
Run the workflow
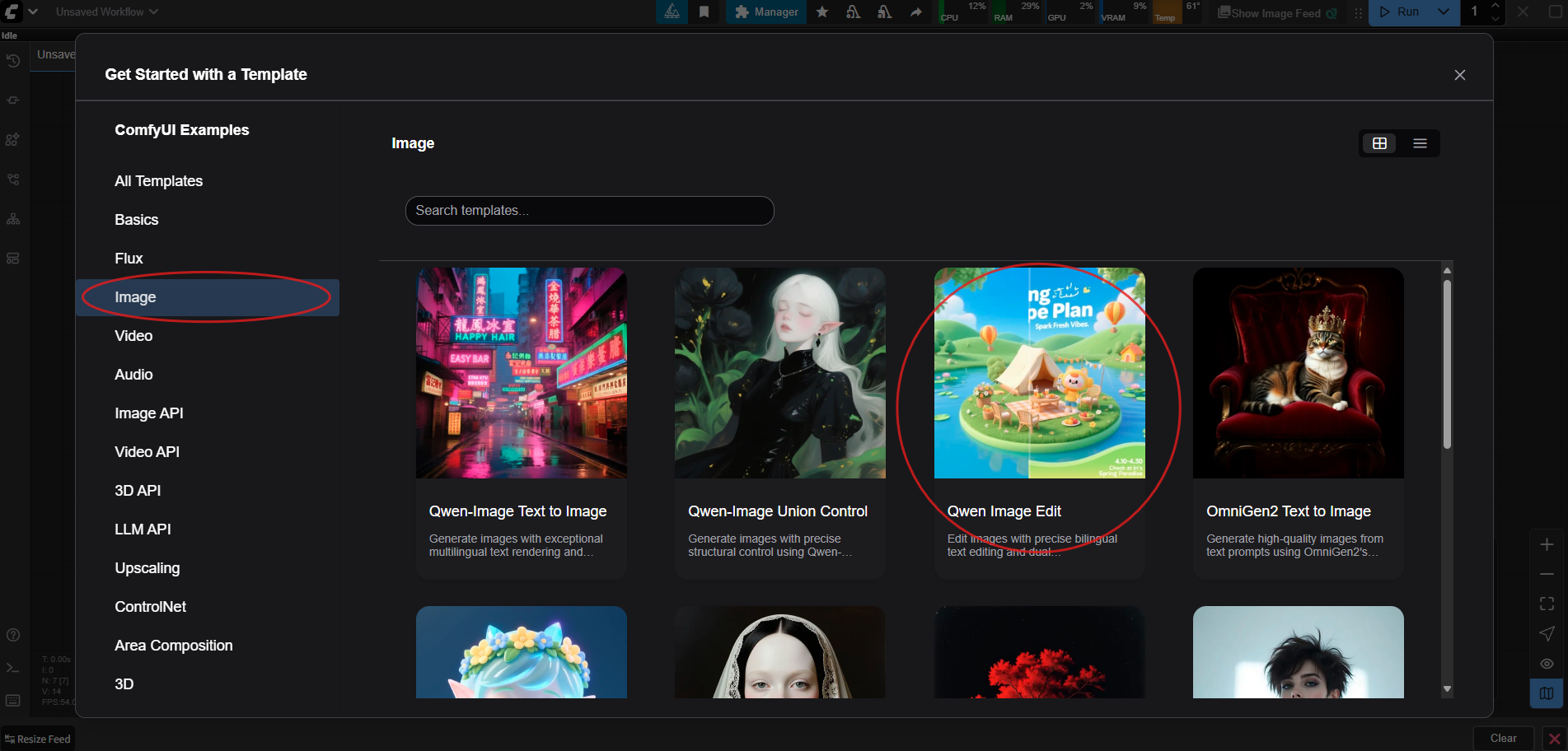(x=1401, y=12)
